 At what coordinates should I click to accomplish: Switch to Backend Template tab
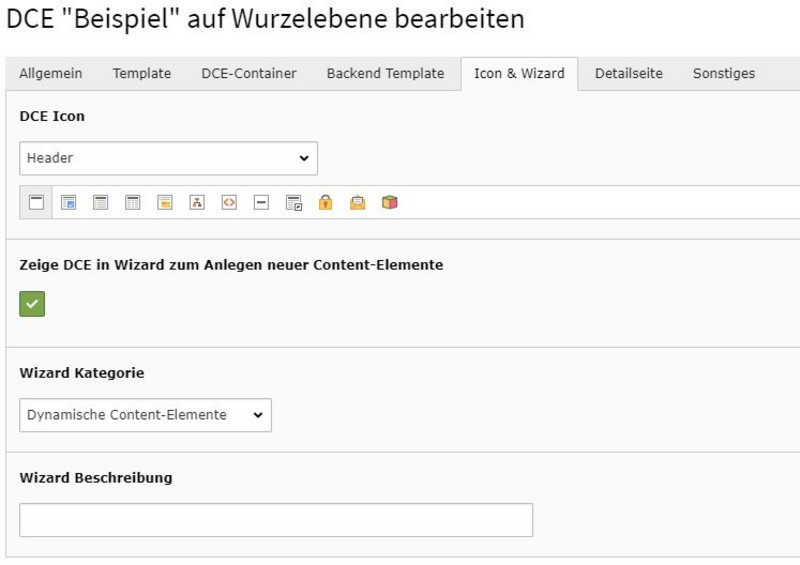pos(385,73)
